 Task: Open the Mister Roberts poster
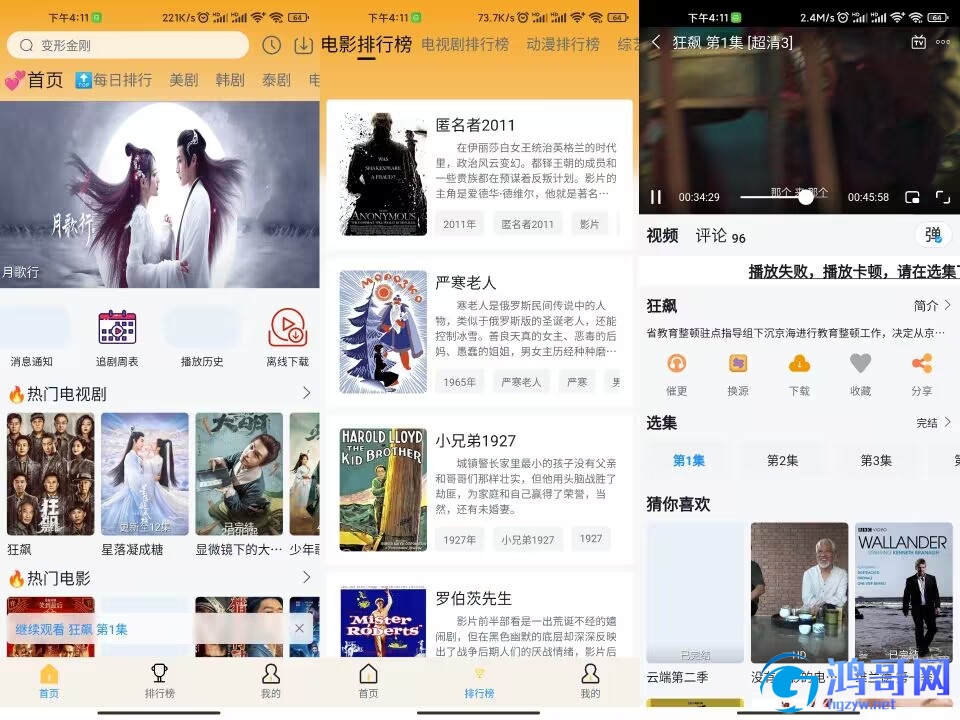[x=383, y=621]
